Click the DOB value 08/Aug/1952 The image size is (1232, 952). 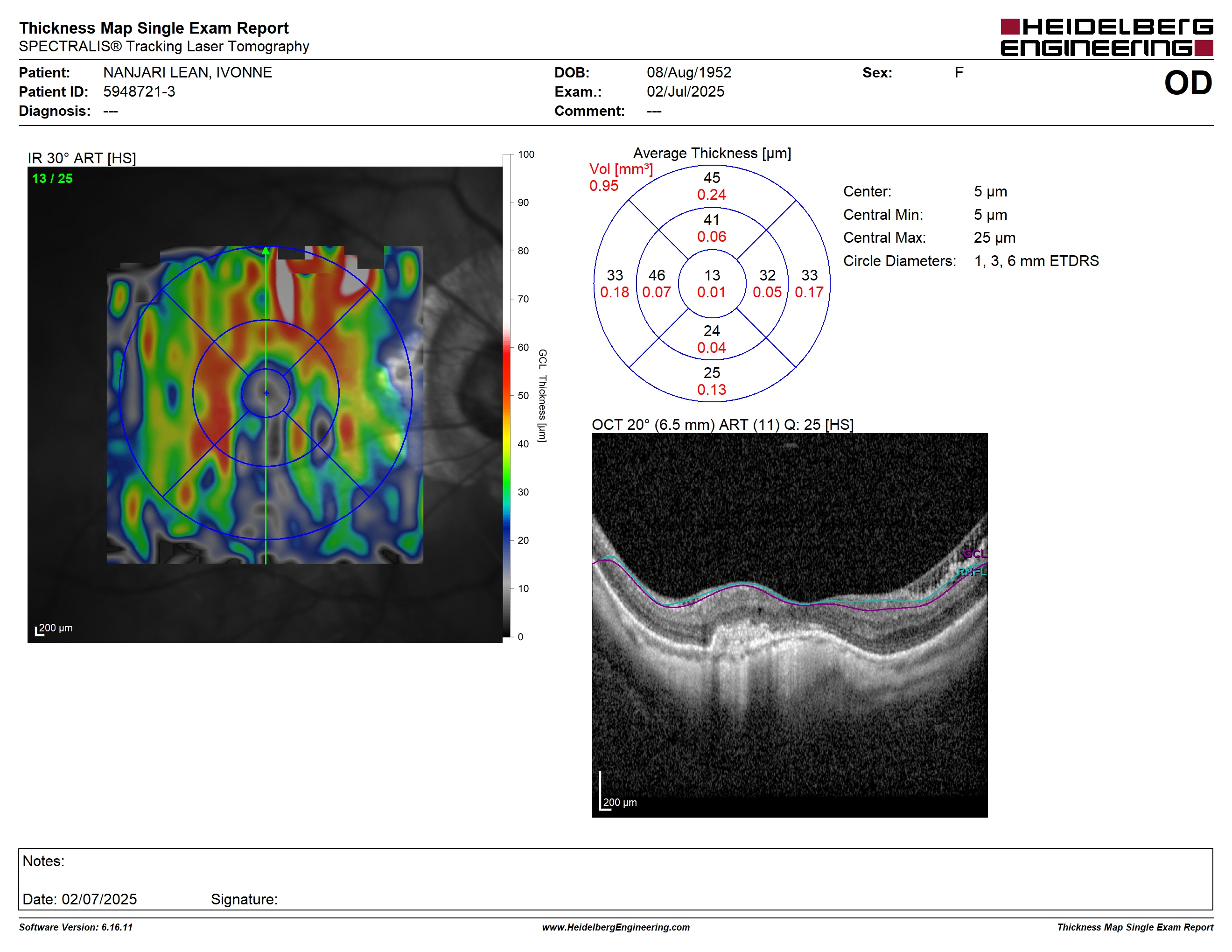pos(689,72)
